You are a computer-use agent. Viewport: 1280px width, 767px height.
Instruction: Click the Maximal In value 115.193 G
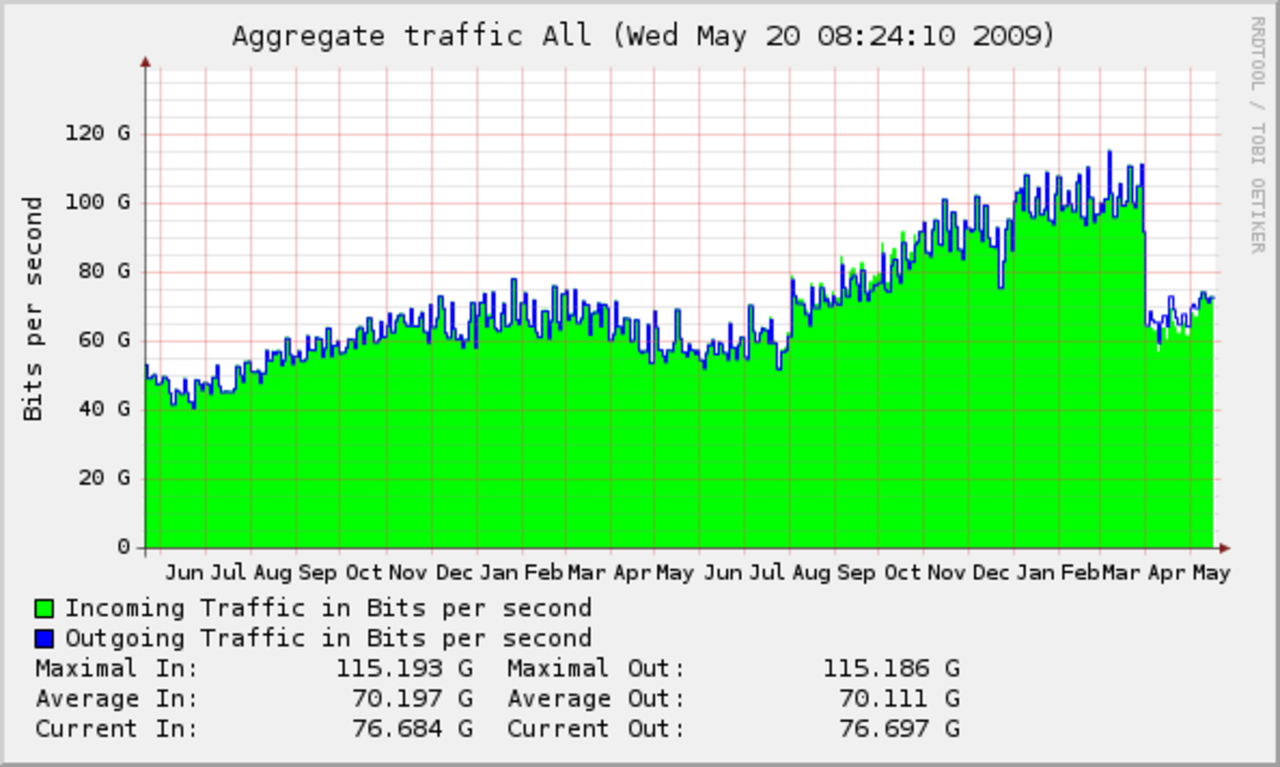(x=404, y=668)
